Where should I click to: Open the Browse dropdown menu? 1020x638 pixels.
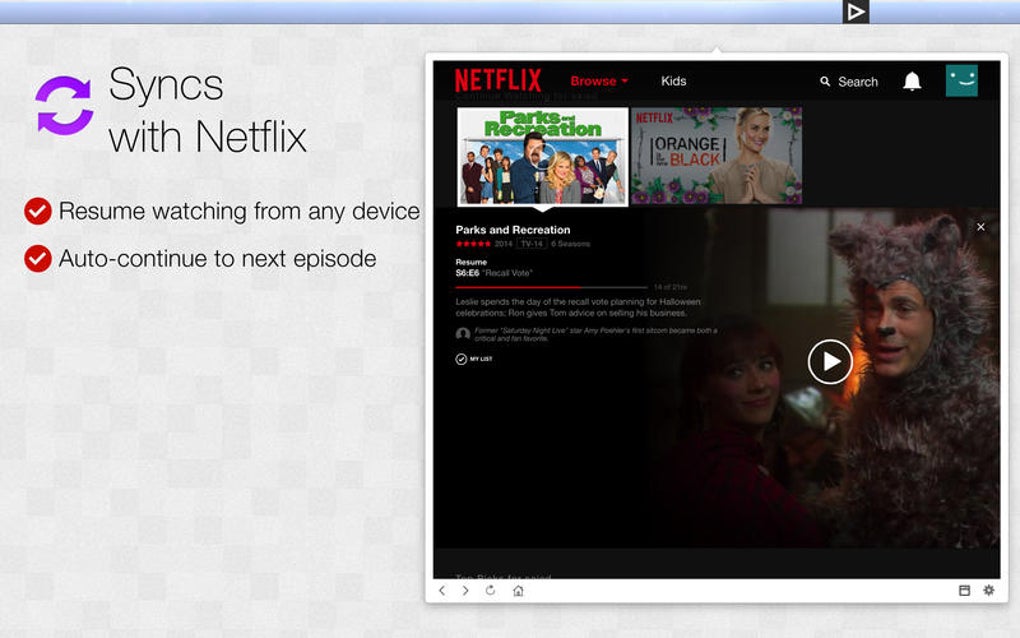point(599,81)
